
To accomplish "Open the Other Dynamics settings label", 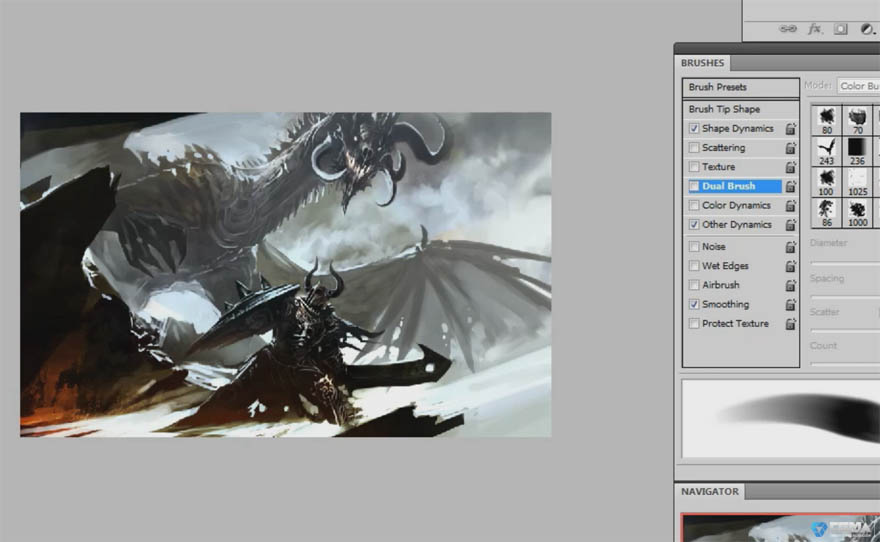I will 736,224.
